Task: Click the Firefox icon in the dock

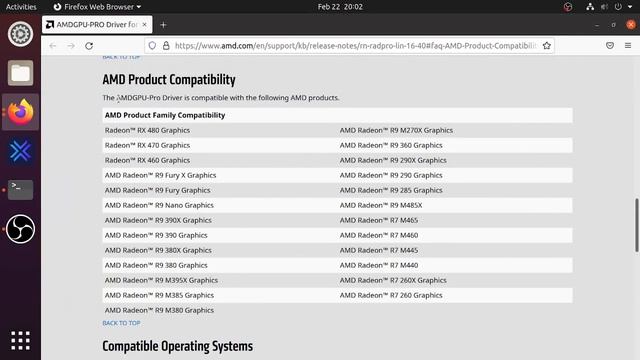Action: coord(20,112)
